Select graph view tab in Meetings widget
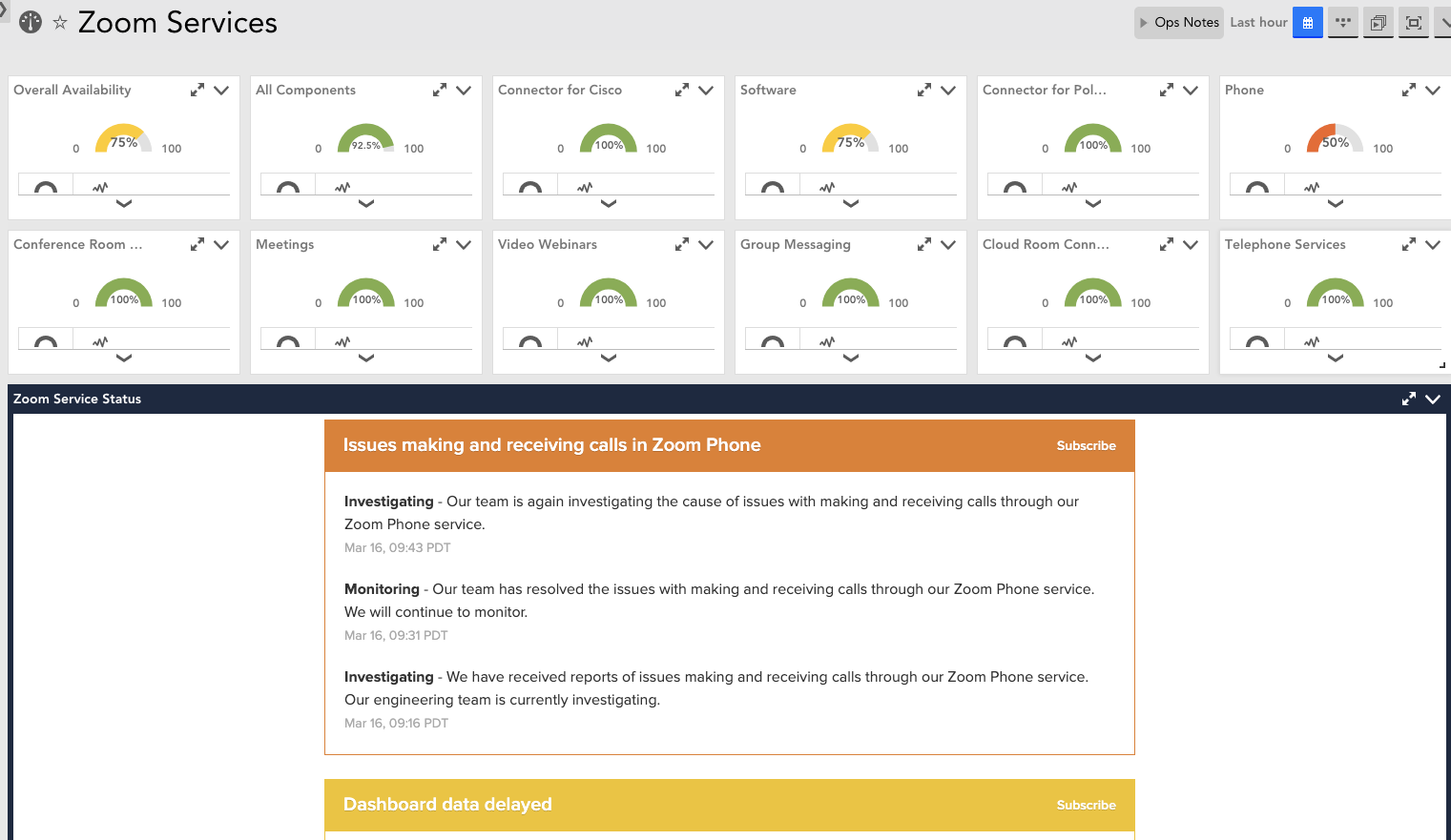 tap(342, 340)
